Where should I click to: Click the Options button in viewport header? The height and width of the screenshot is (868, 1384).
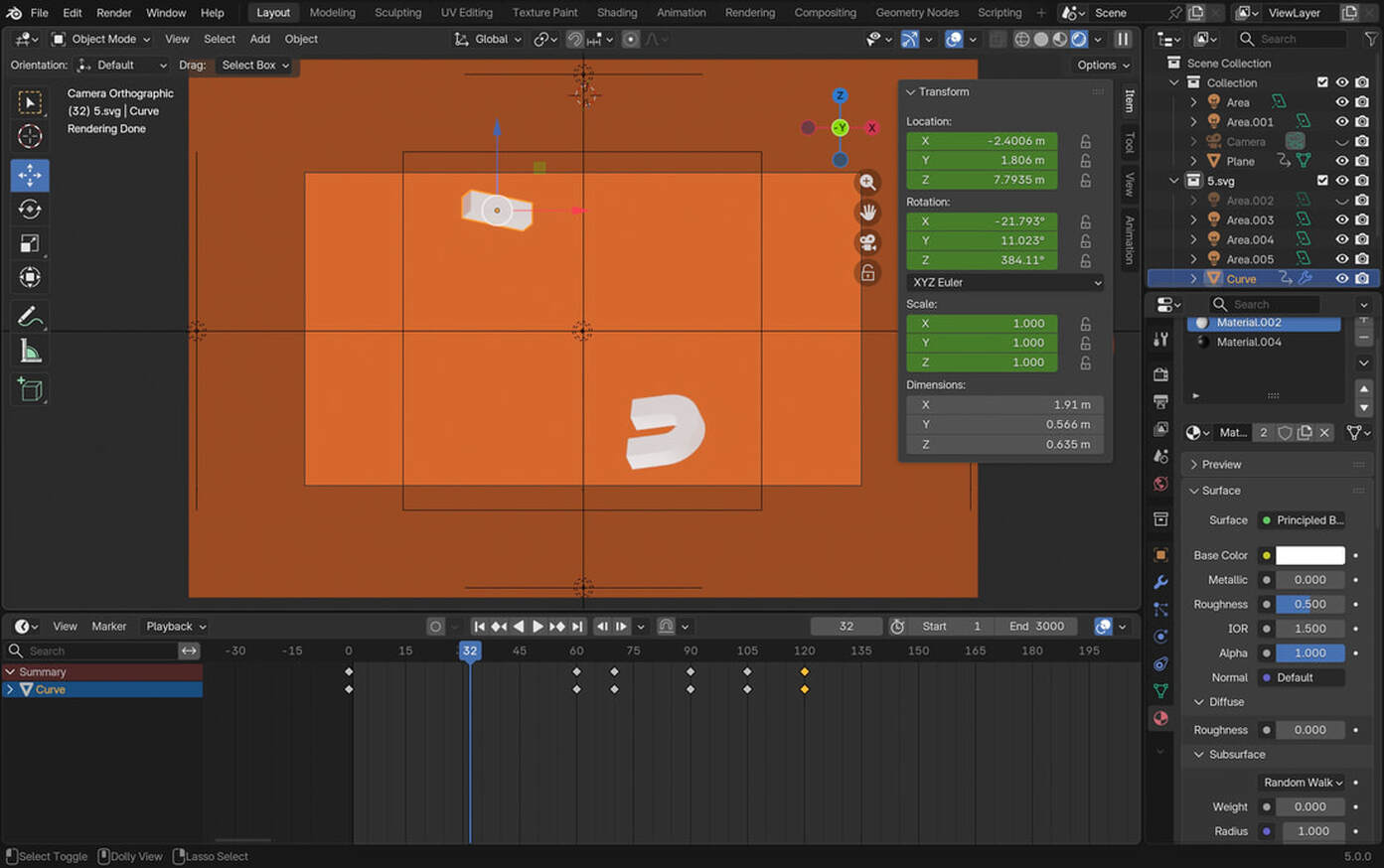coord(1103,65)
